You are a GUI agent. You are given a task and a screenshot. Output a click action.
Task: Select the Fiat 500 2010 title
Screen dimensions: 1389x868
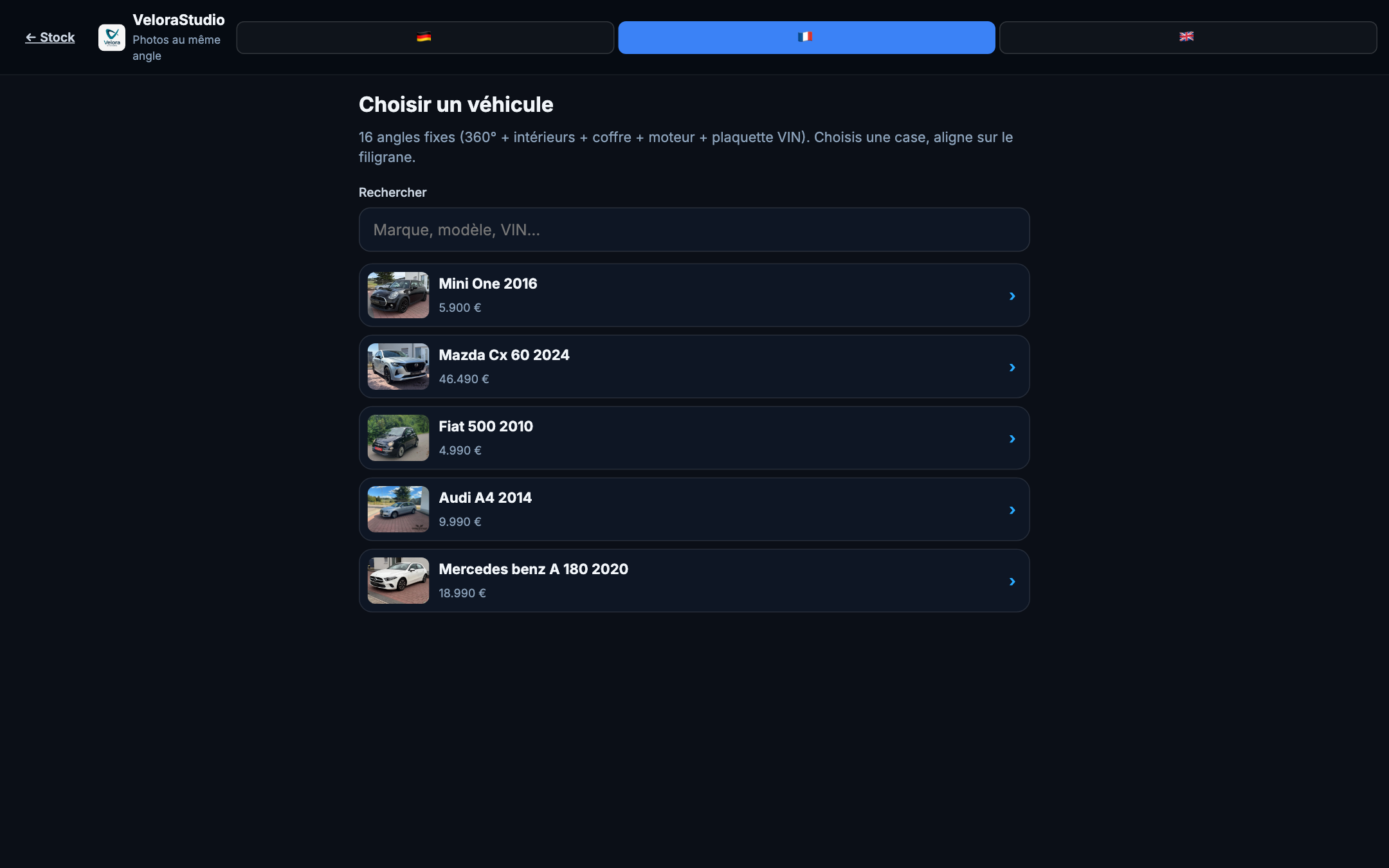pyautogui.click(x=486, y=426)
